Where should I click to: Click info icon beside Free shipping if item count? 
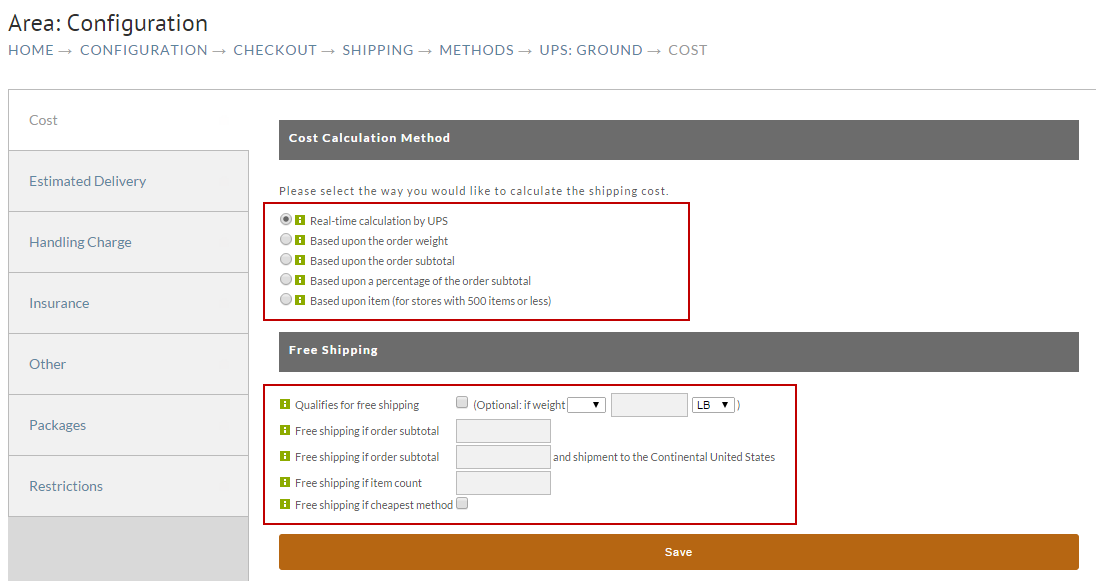[x=284, y=482]
